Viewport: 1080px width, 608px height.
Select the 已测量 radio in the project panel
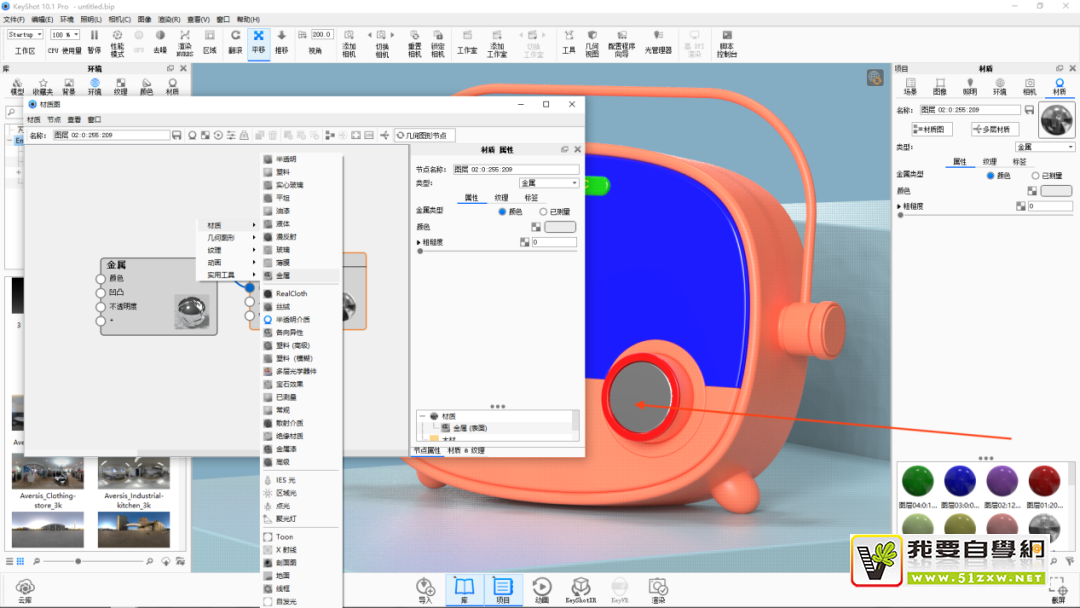pos(1034,175)
